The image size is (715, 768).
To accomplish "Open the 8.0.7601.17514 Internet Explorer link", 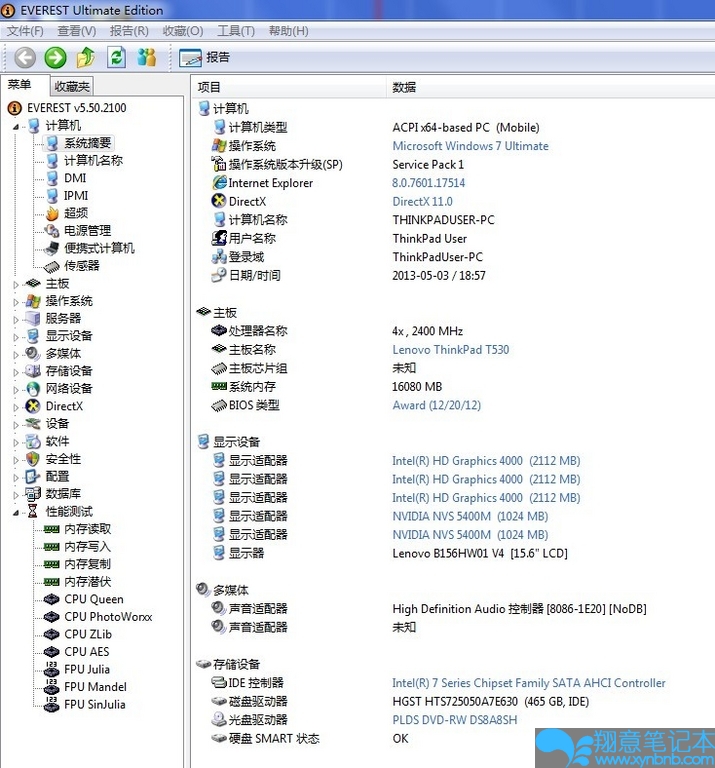I will [429, 183].
